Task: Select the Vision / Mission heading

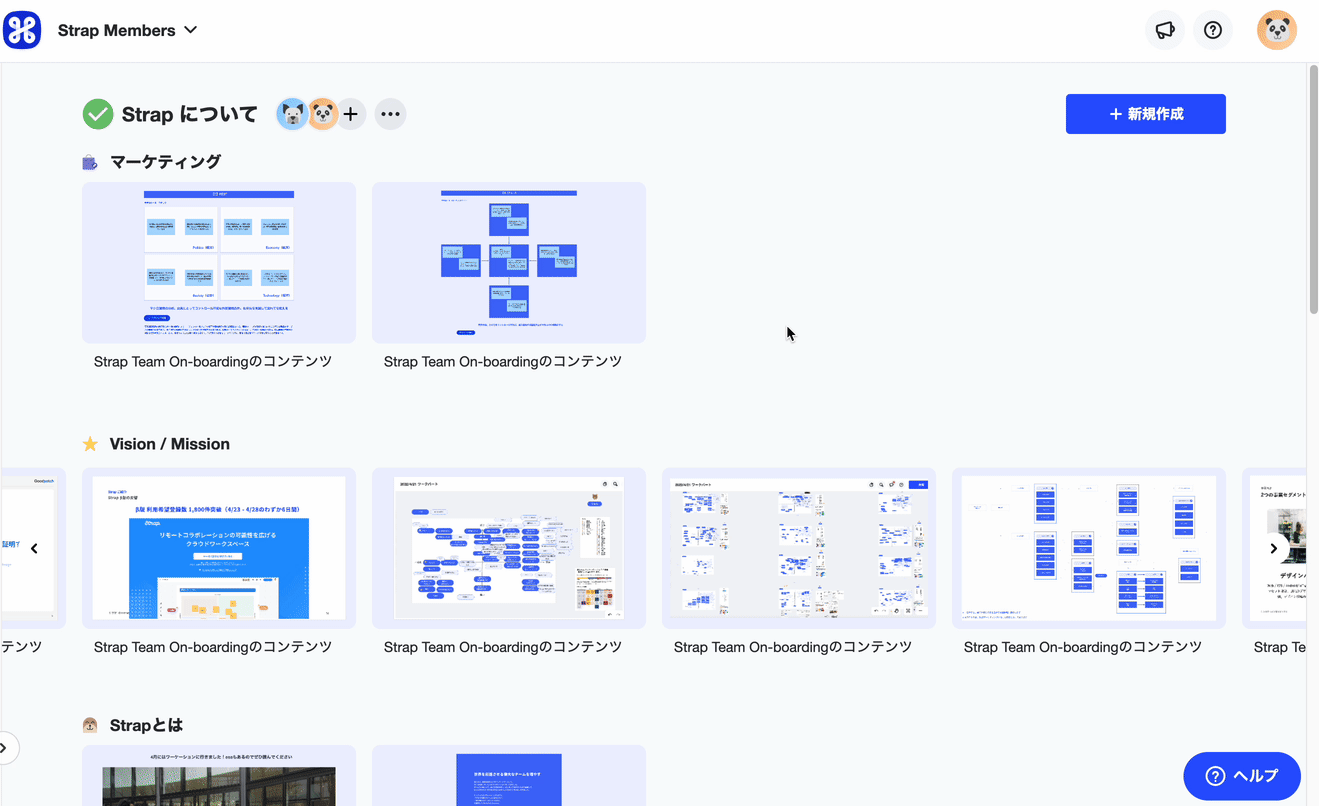Action: point(170,444)
